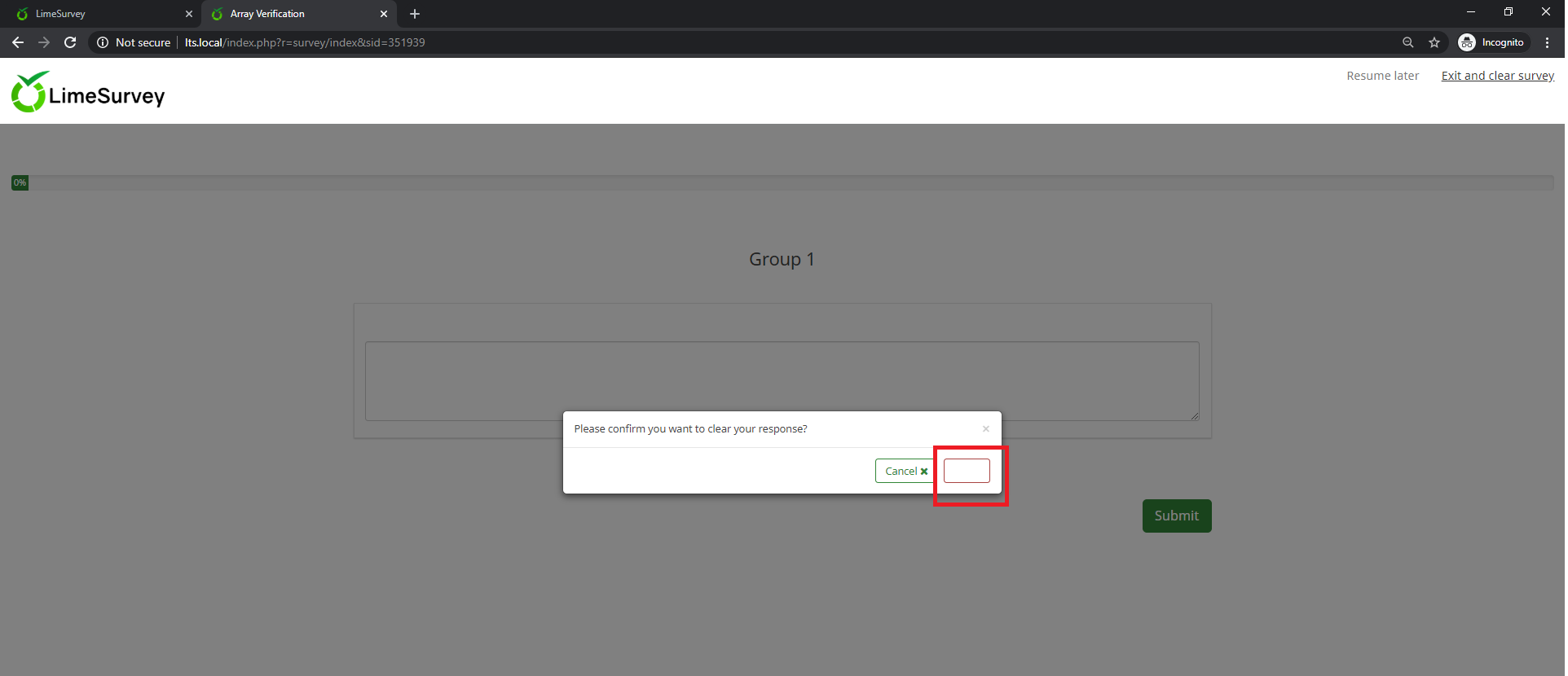Open the zoom magnifier in address bar
1568x676 pixels.
[1407, 42]
